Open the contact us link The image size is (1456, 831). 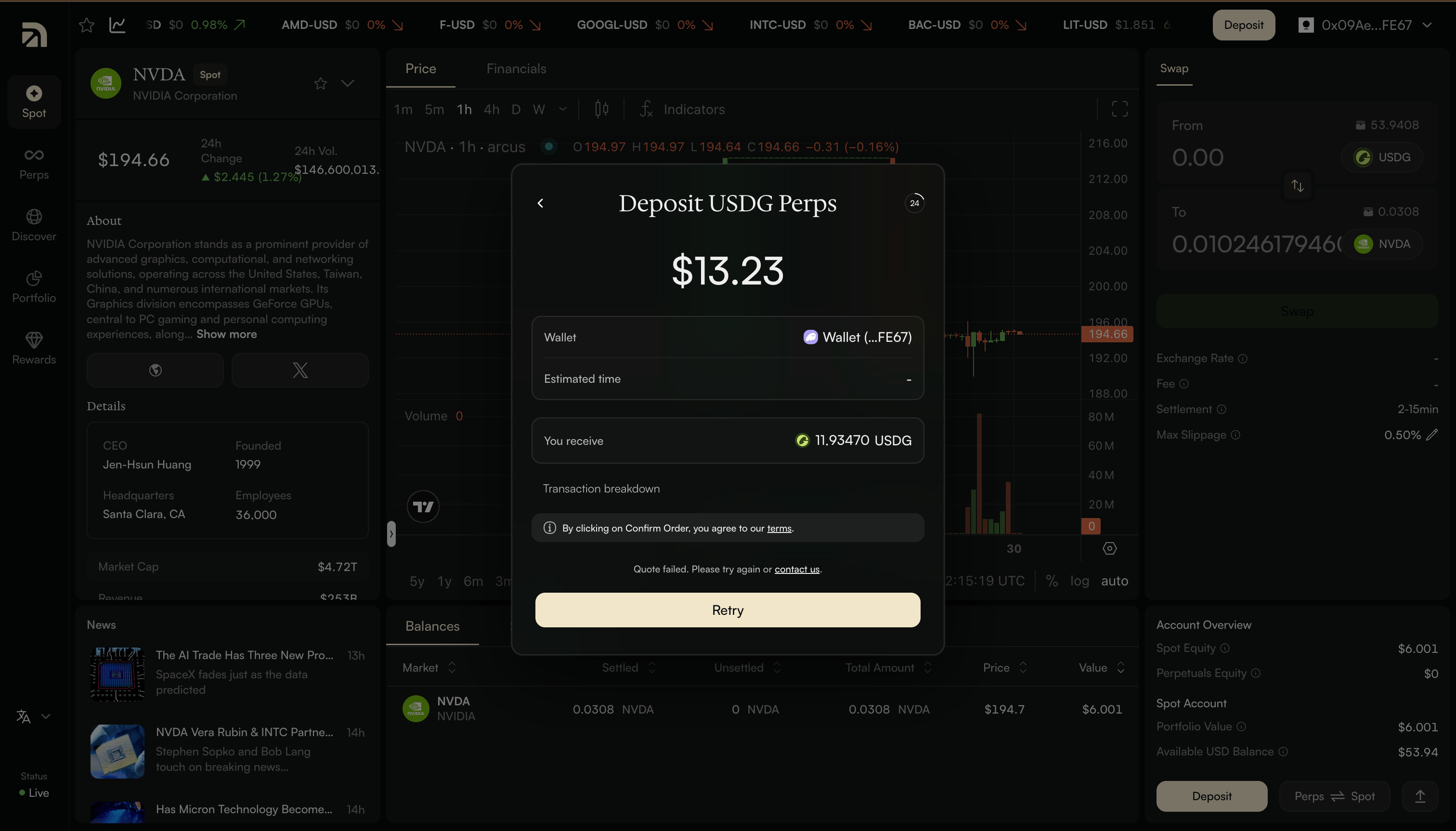coord(797,569)
